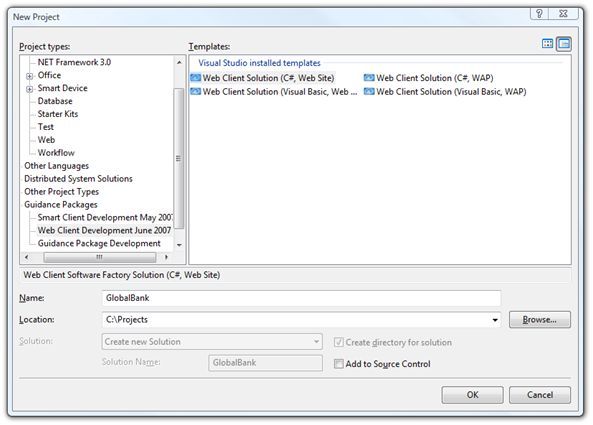Switch templates to large icons view

547,44
